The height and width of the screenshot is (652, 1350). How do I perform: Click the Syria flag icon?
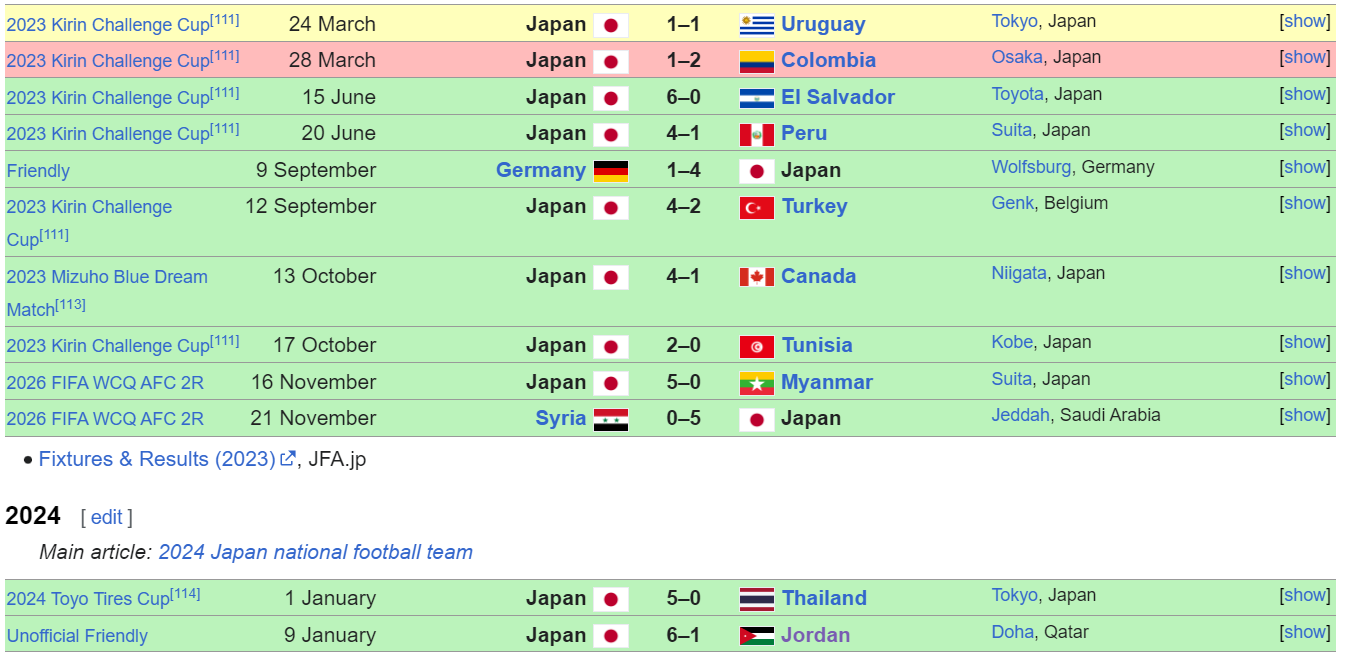click(610, 419)
